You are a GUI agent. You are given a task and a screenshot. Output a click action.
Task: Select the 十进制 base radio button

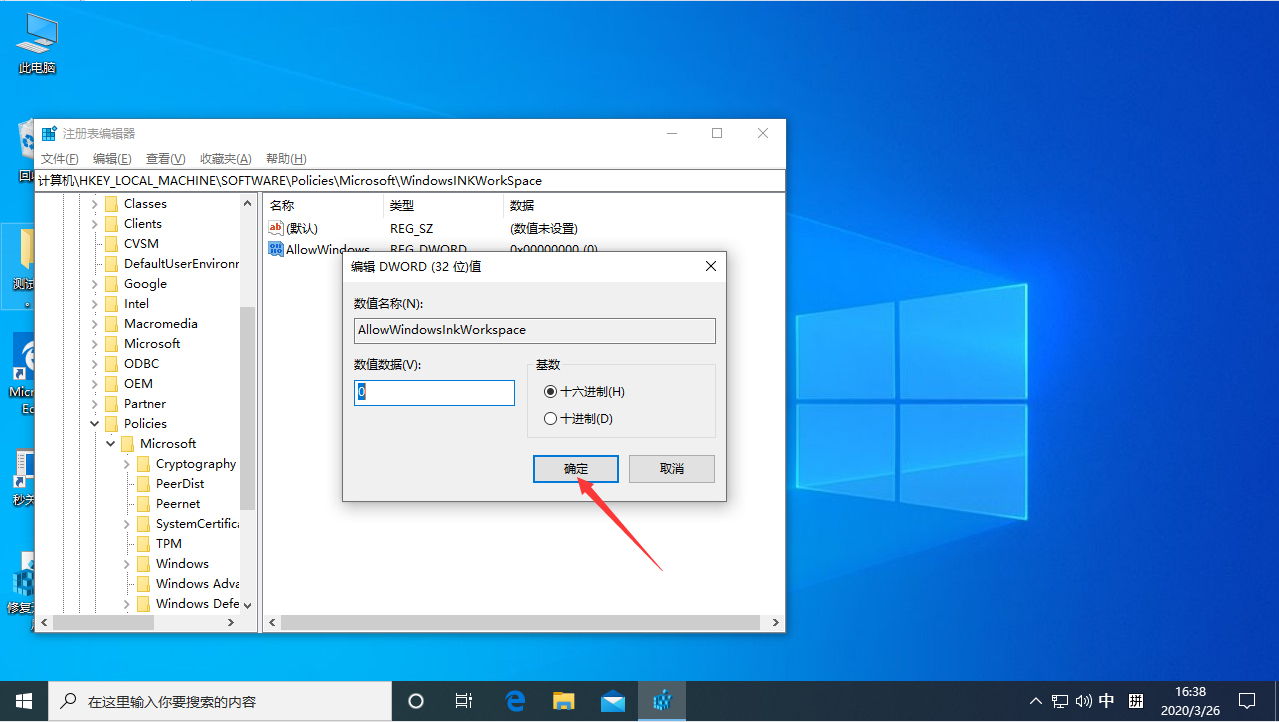pyautogui.click(x=550, y=418)
